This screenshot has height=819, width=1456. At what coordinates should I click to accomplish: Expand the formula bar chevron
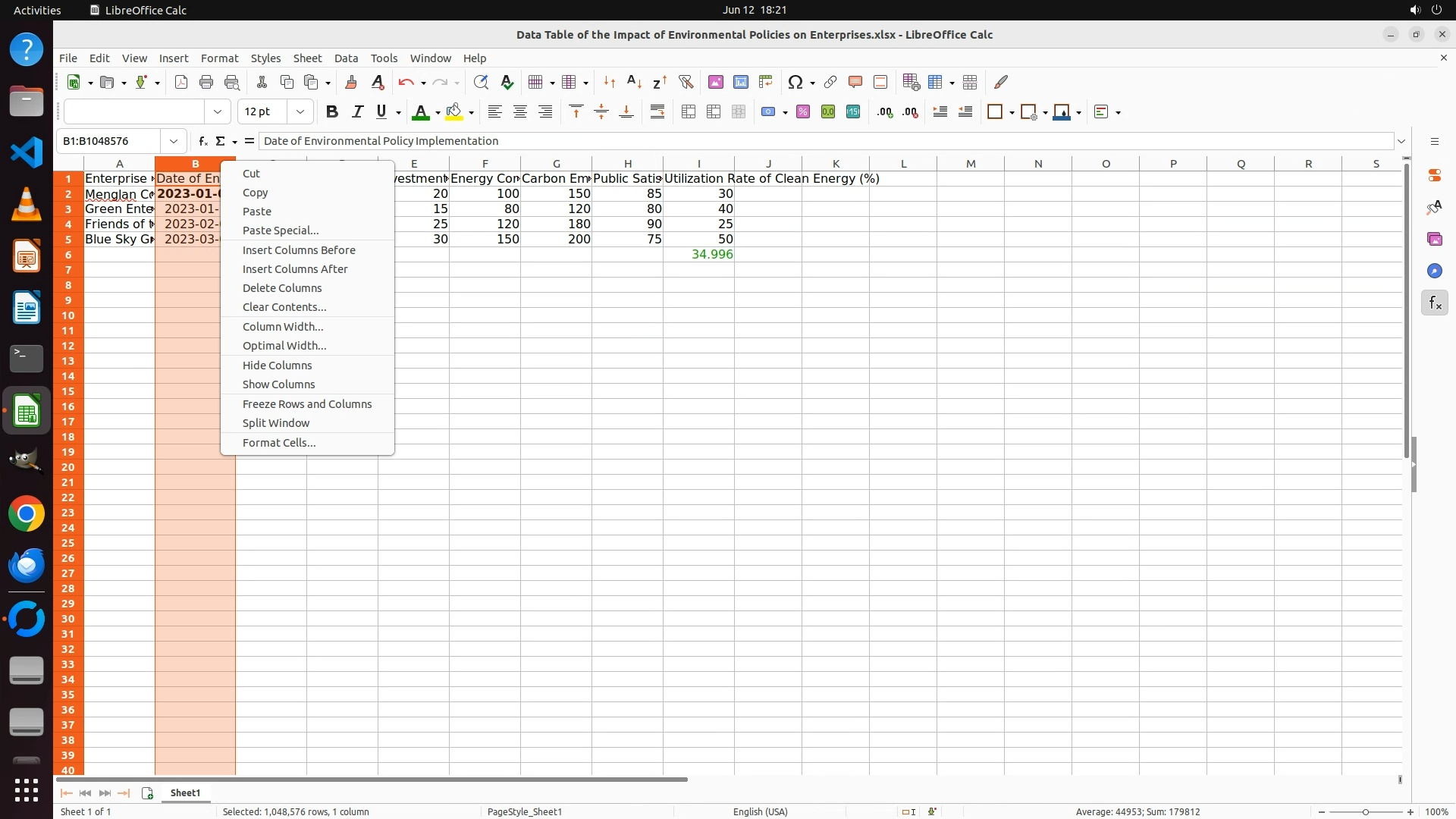pos(1401,141)
